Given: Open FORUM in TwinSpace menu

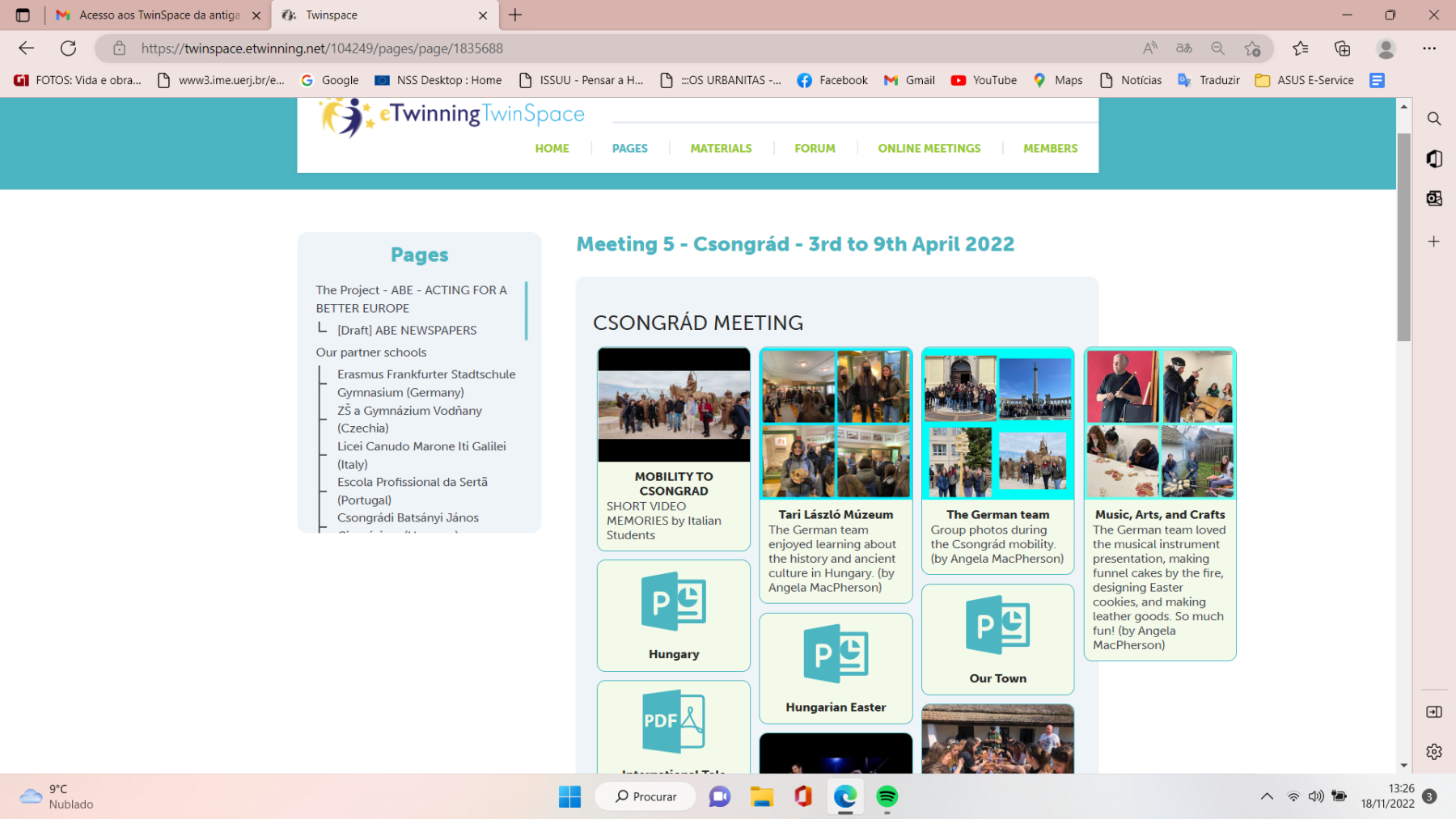Looking at the screenshot, I should [815, 148].
